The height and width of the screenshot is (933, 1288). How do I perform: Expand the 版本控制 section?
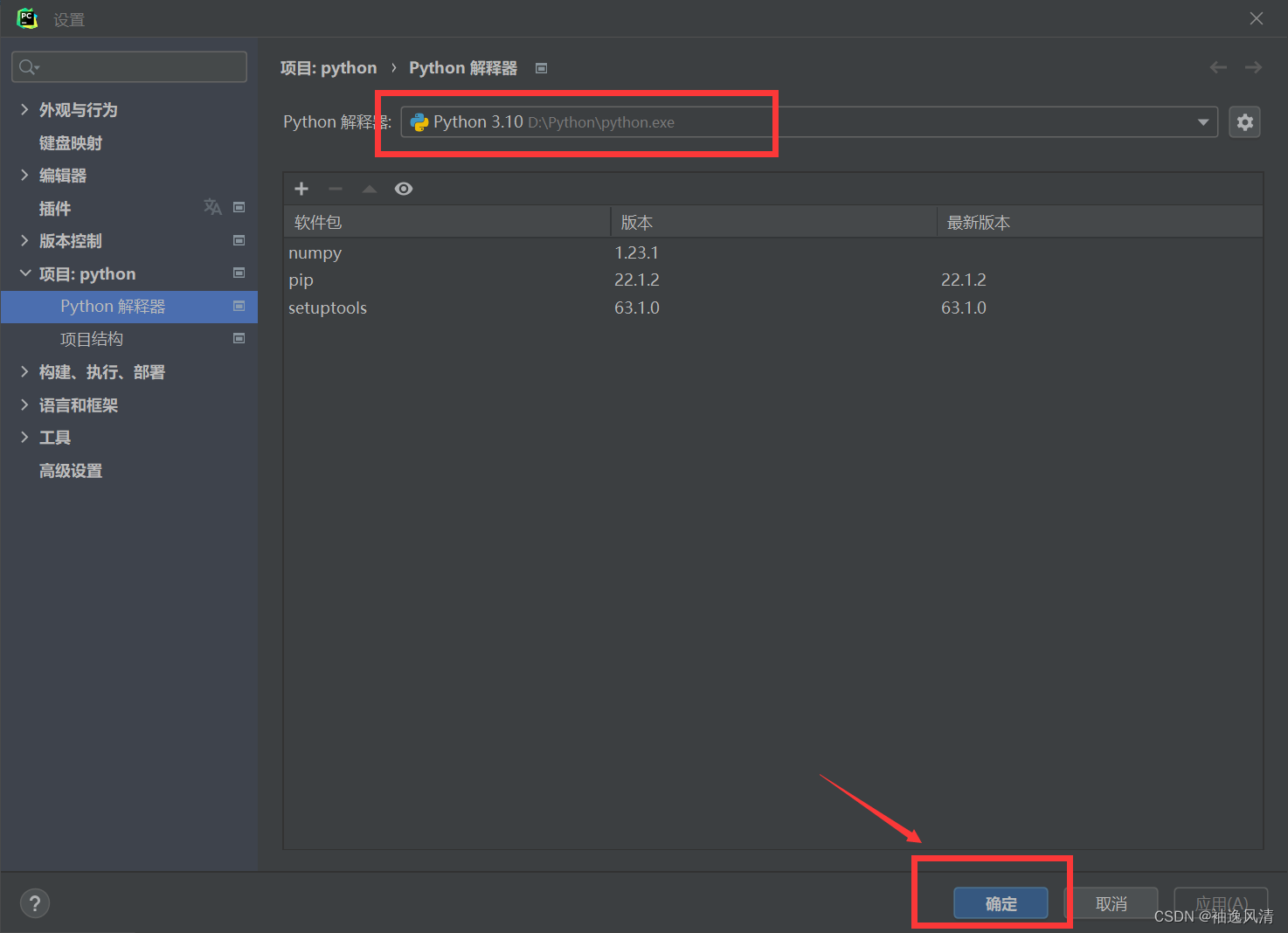click(x=24, y=240)
